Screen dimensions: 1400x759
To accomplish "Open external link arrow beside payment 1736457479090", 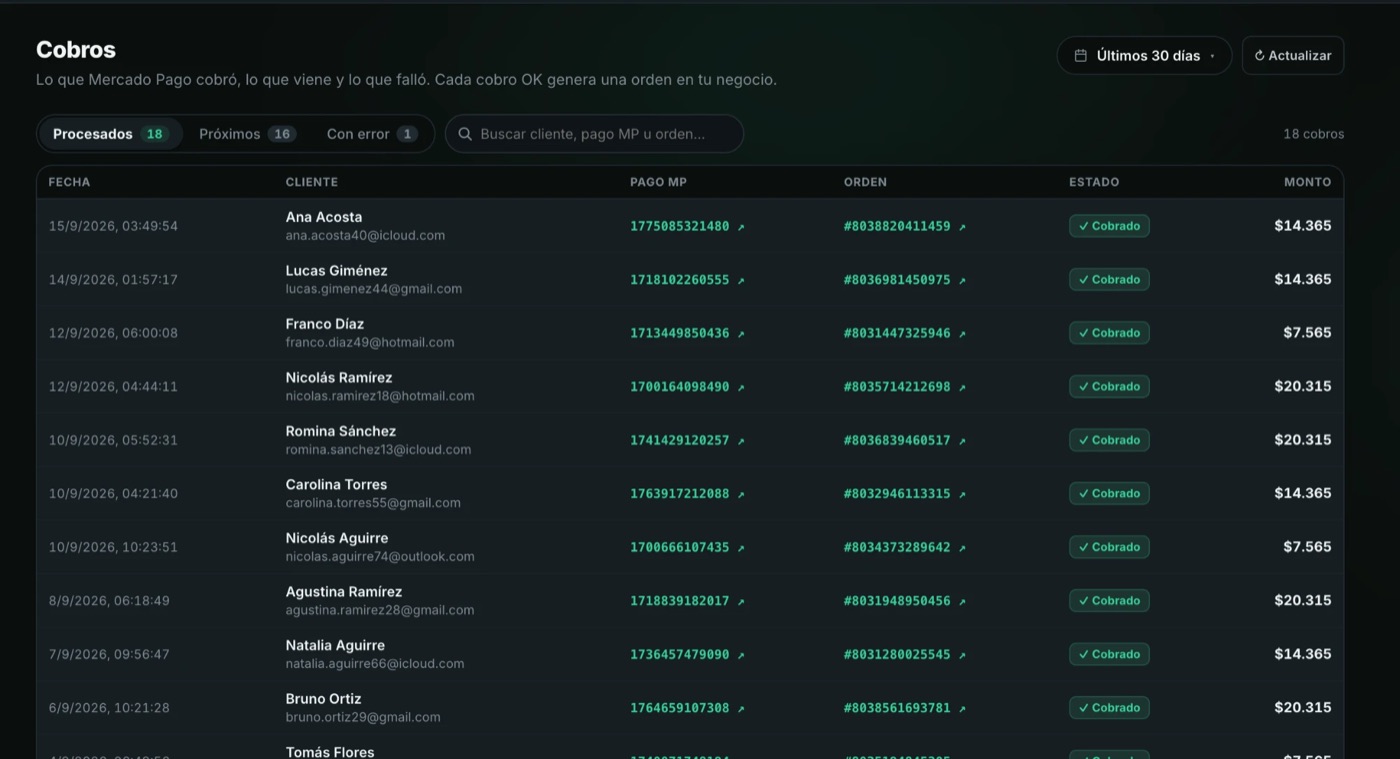I will (x=741, y=655).
